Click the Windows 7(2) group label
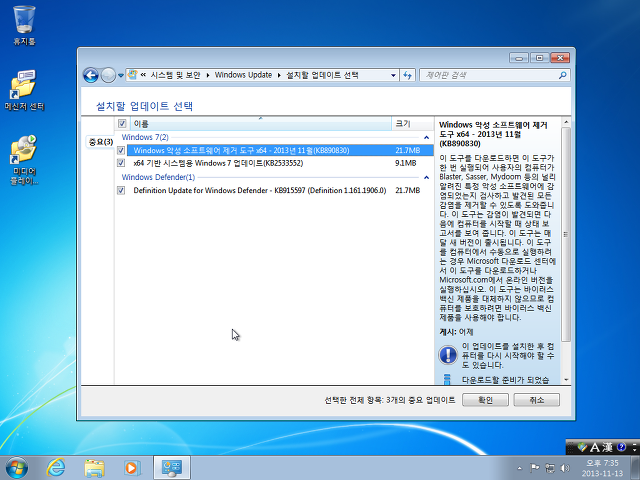The height and width of the screenshot is (480, 640). (145, 137)
